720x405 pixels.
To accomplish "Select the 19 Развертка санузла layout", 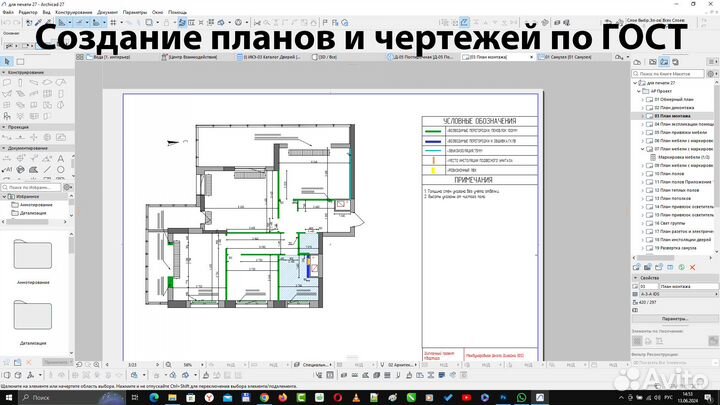I will pos(675,248).
